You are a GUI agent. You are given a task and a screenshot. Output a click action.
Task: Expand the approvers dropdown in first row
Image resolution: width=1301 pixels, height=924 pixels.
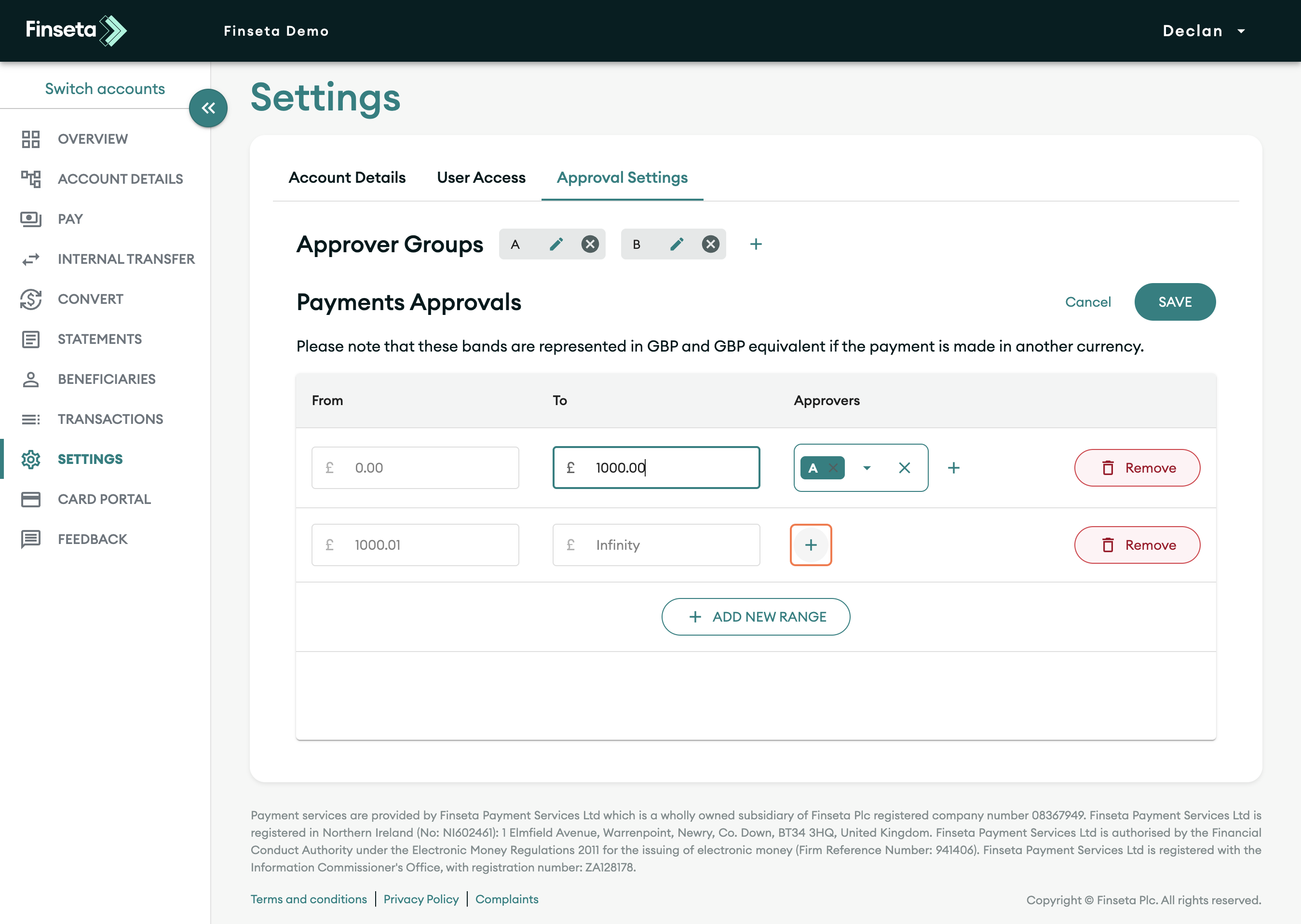[x=867, y=468]
